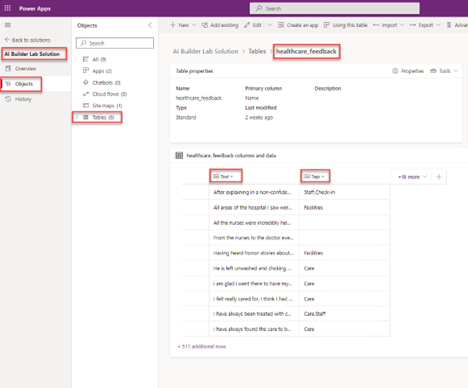The width and height of the screenshot is (468, 388).
Task: Click the healthcare_feedback breadcrumb title
Action: [306, 51]
